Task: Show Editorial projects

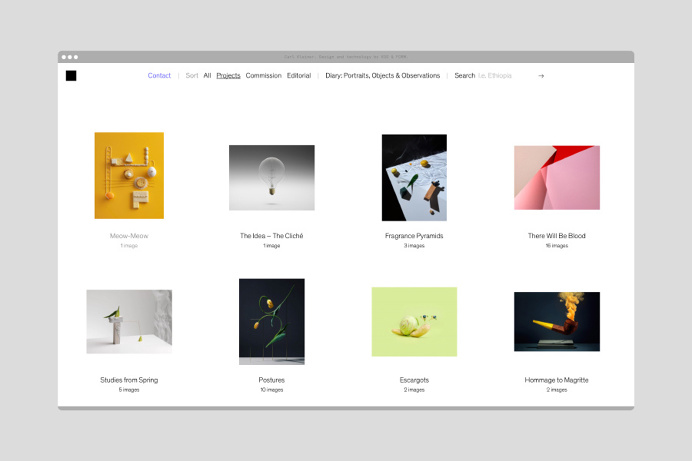Action: pos(299,76)
